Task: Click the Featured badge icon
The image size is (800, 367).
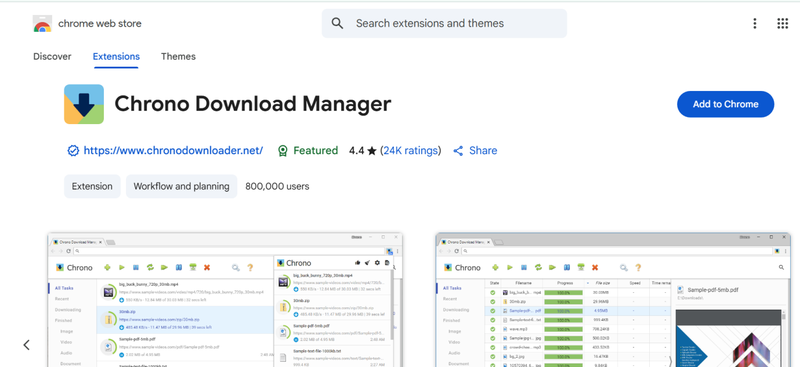Action: 282,151
